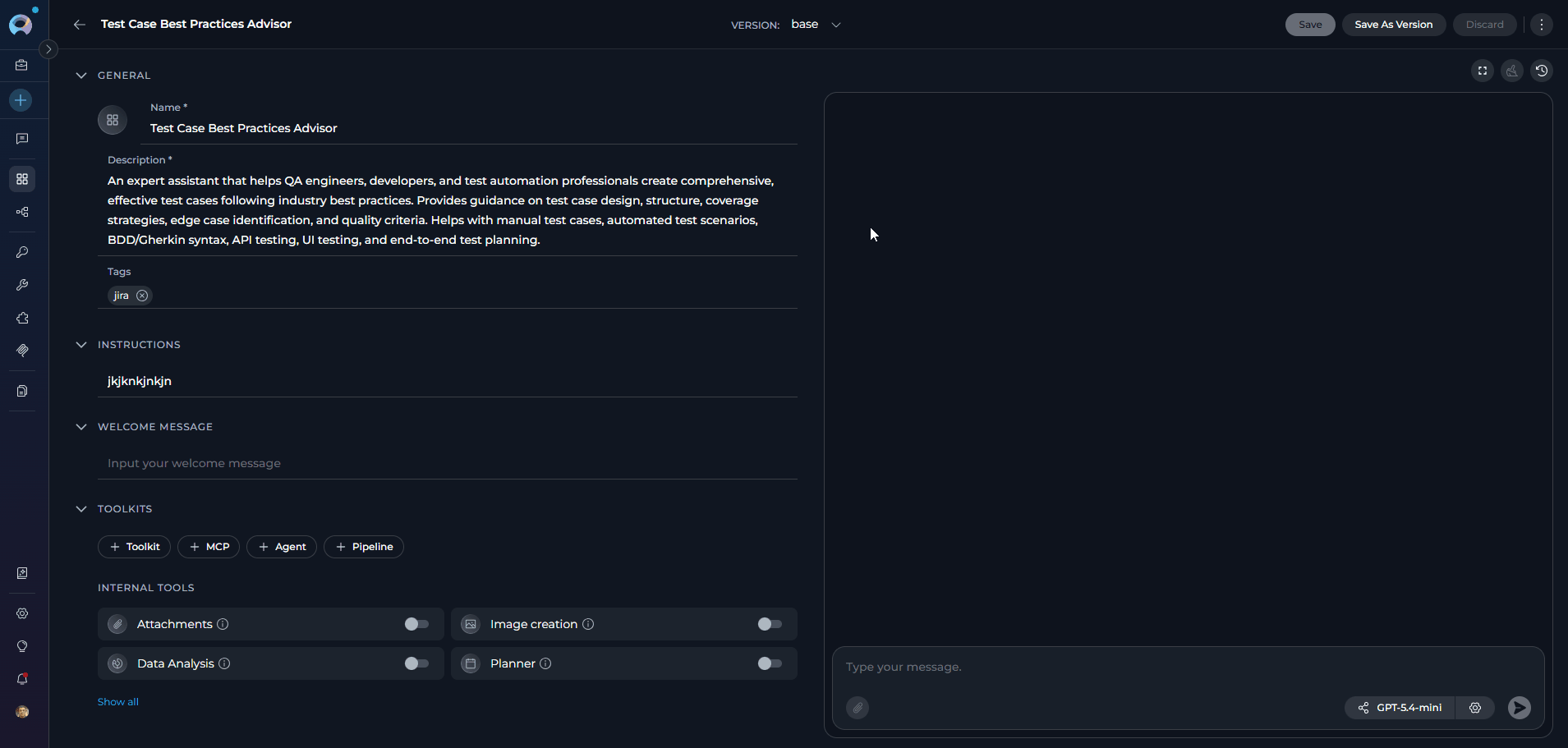The height and width of the screenshot is (748, 1568).
Task: Open the pipelines flow icon in sidebar
Action: pyautogui.click(x=22, y=212)
